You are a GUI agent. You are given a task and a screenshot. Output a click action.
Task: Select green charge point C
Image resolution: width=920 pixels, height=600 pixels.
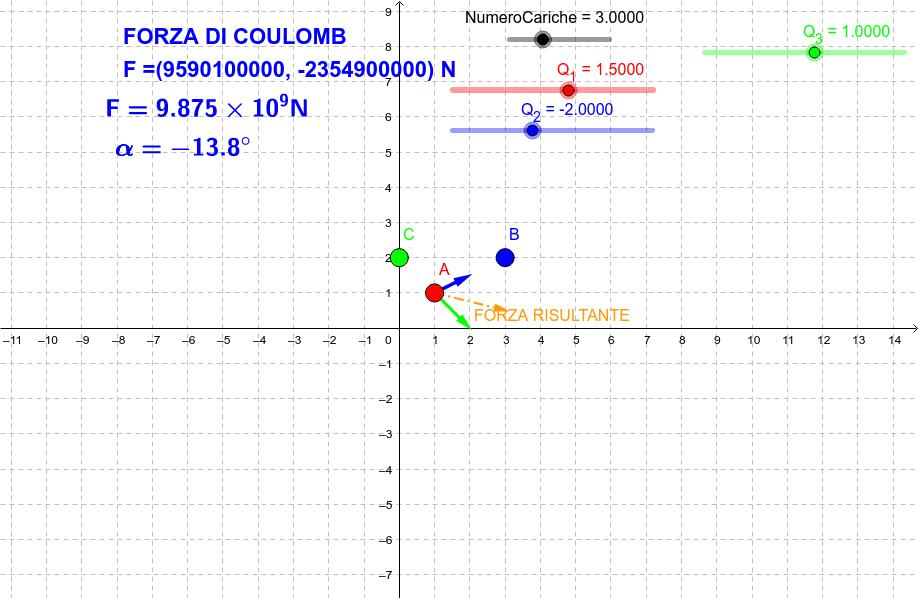(399, 257)
